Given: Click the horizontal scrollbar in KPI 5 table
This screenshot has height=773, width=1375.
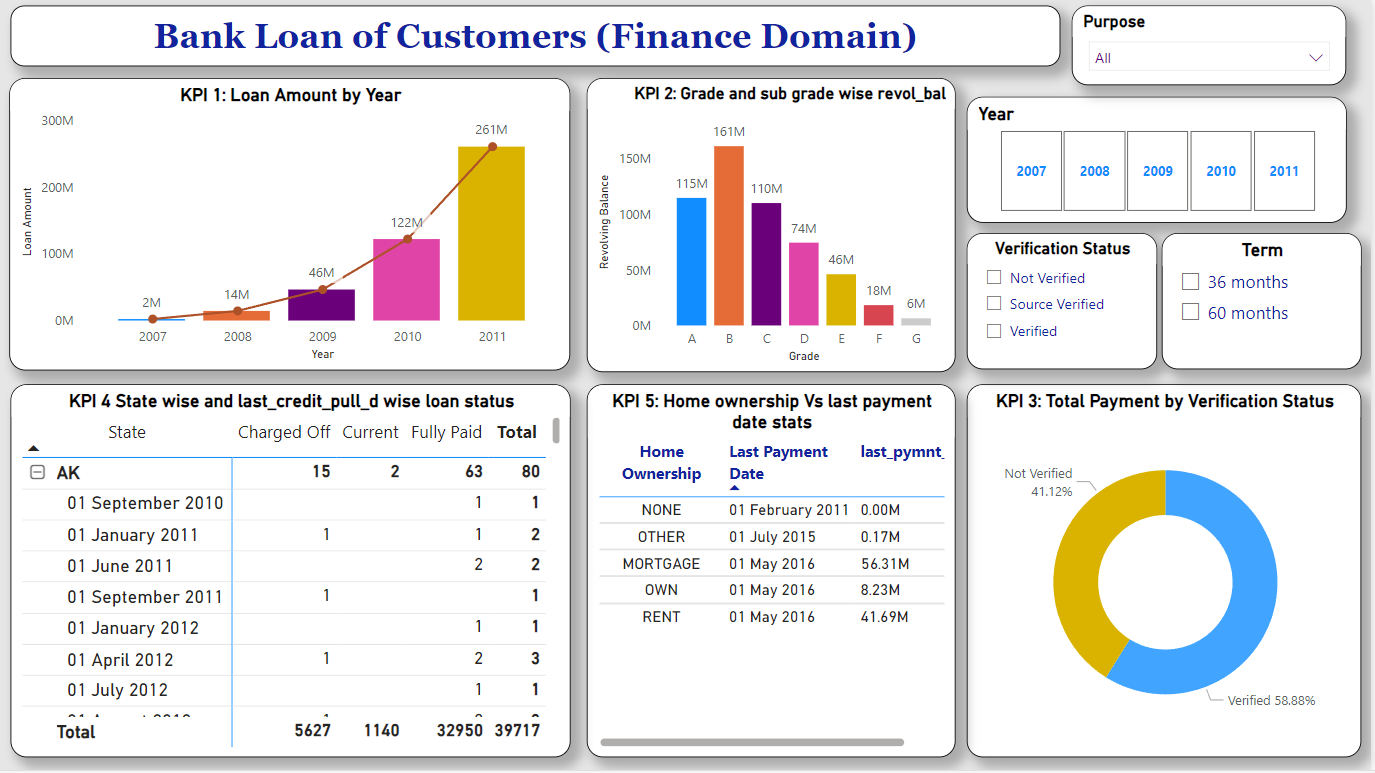Looking at the screenshot, I should tap(752, 742).
